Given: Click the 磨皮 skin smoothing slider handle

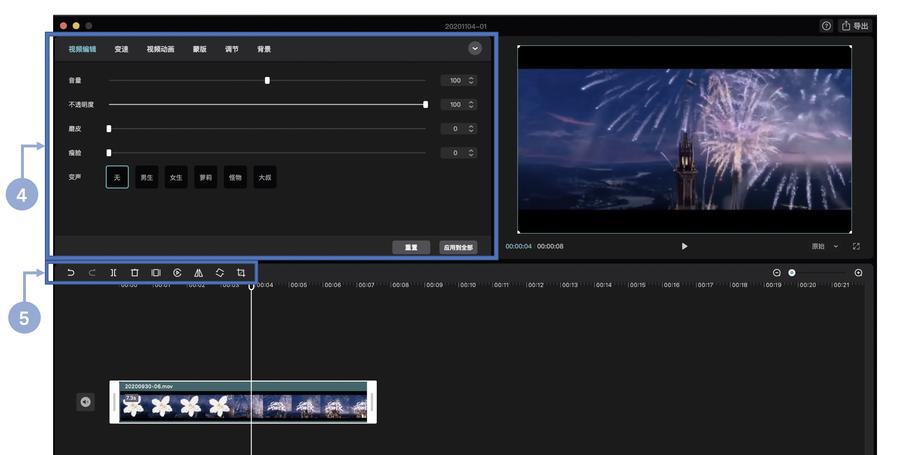Looking at the screenshot, I should [x=109, y=129].
